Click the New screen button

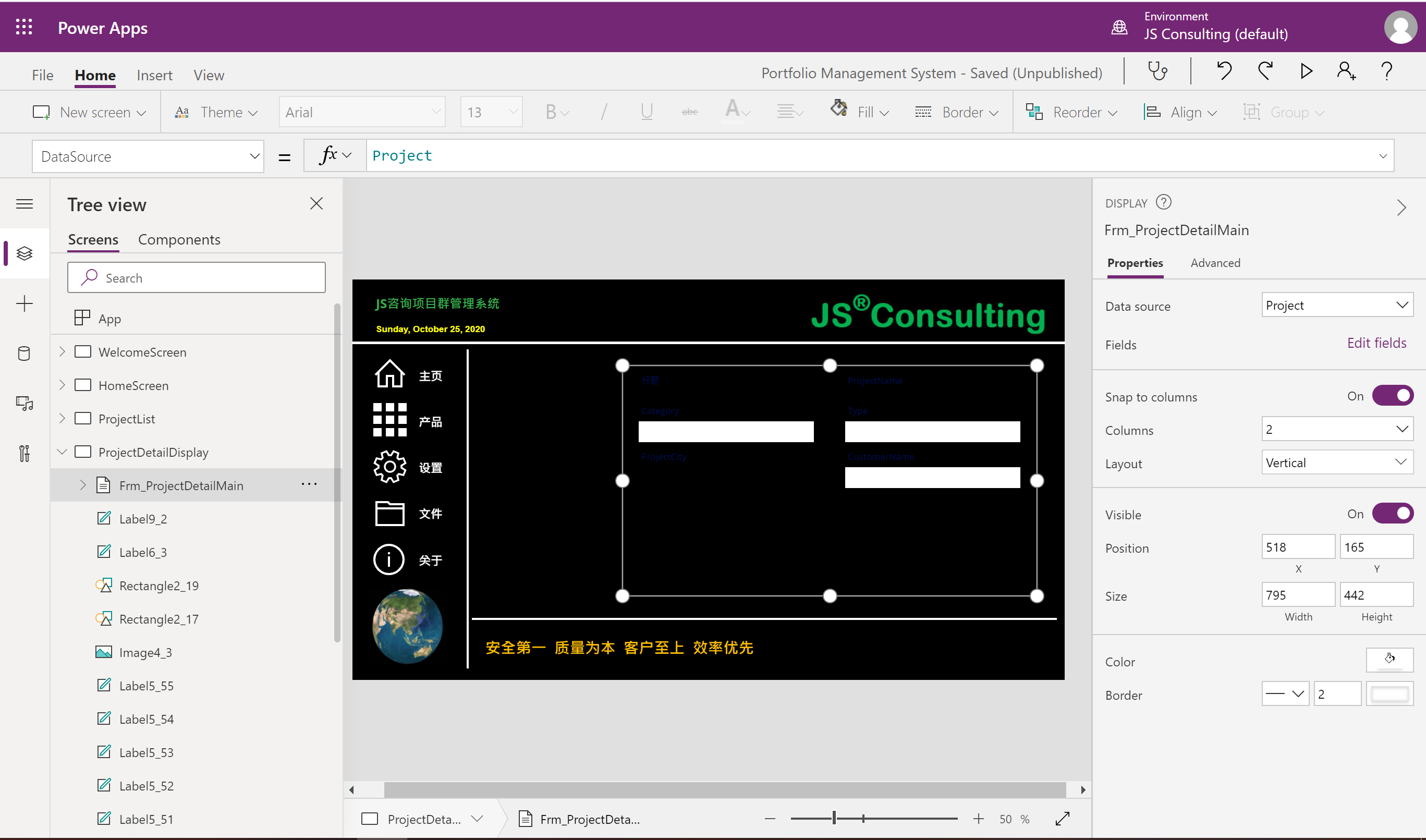[x=89, y=112]
